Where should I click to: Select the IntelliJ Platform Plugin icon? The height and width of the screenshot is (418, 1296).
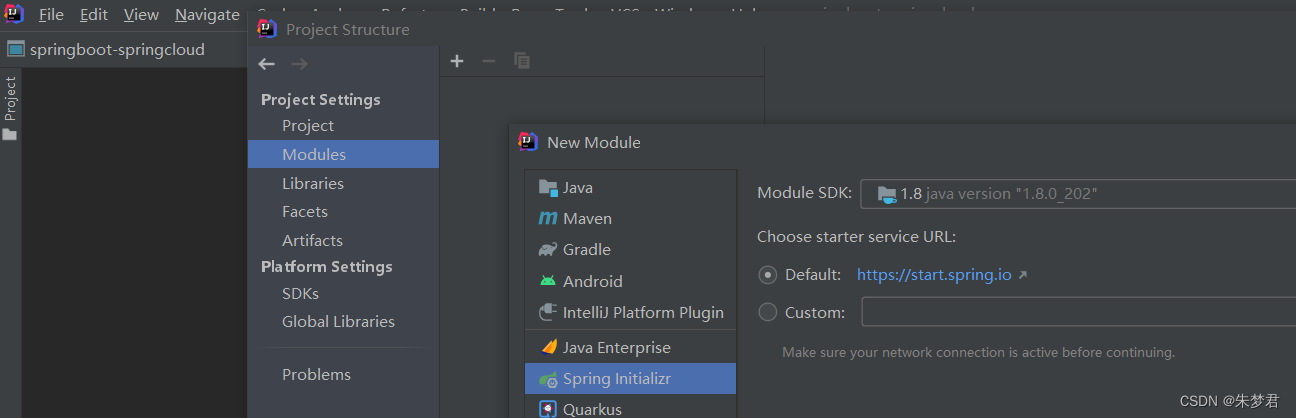547,312
